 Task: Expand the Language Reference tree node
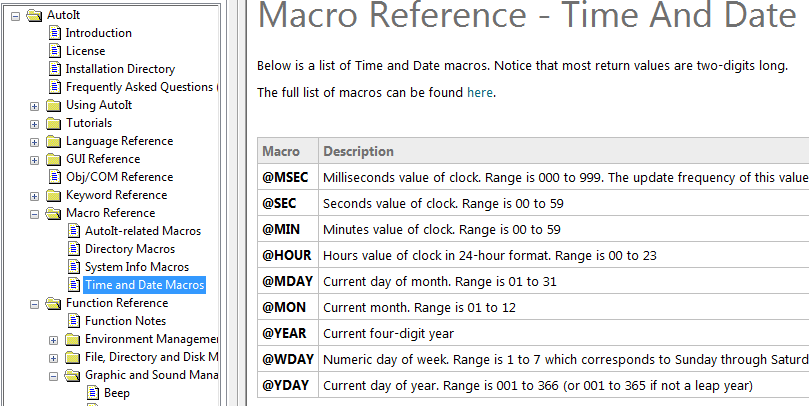pyautogui.click(x=35, y=141)
